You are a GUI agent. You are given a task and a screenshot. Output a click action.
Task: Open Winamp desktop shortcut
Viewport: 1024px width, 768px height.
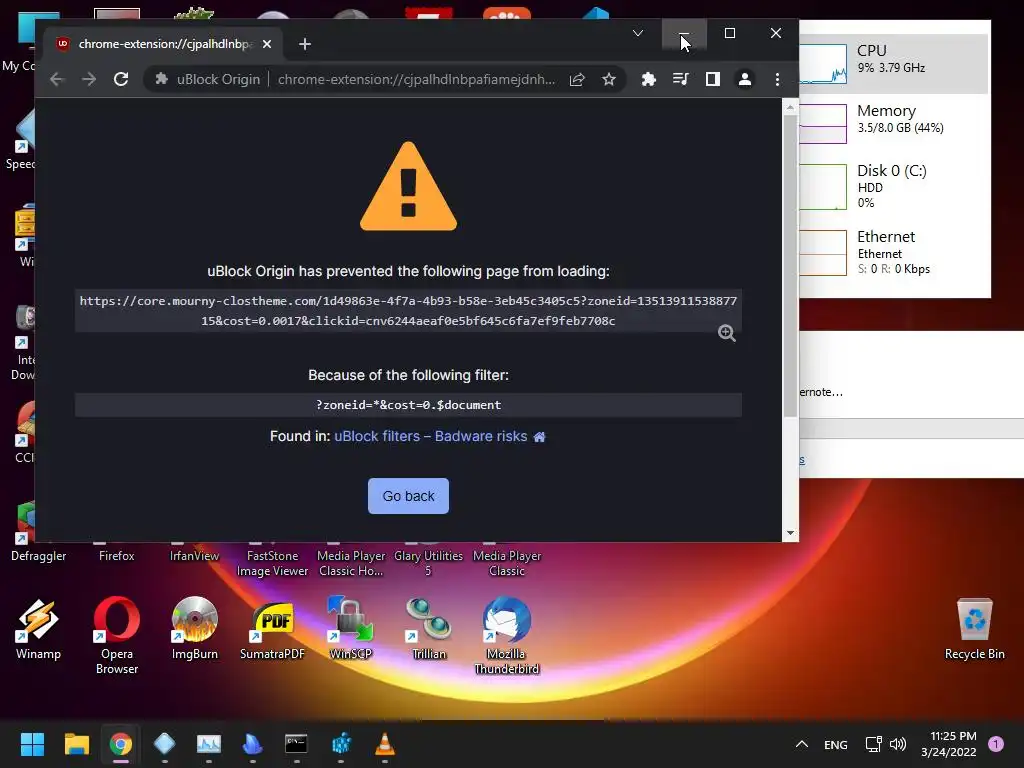(38, 628)
